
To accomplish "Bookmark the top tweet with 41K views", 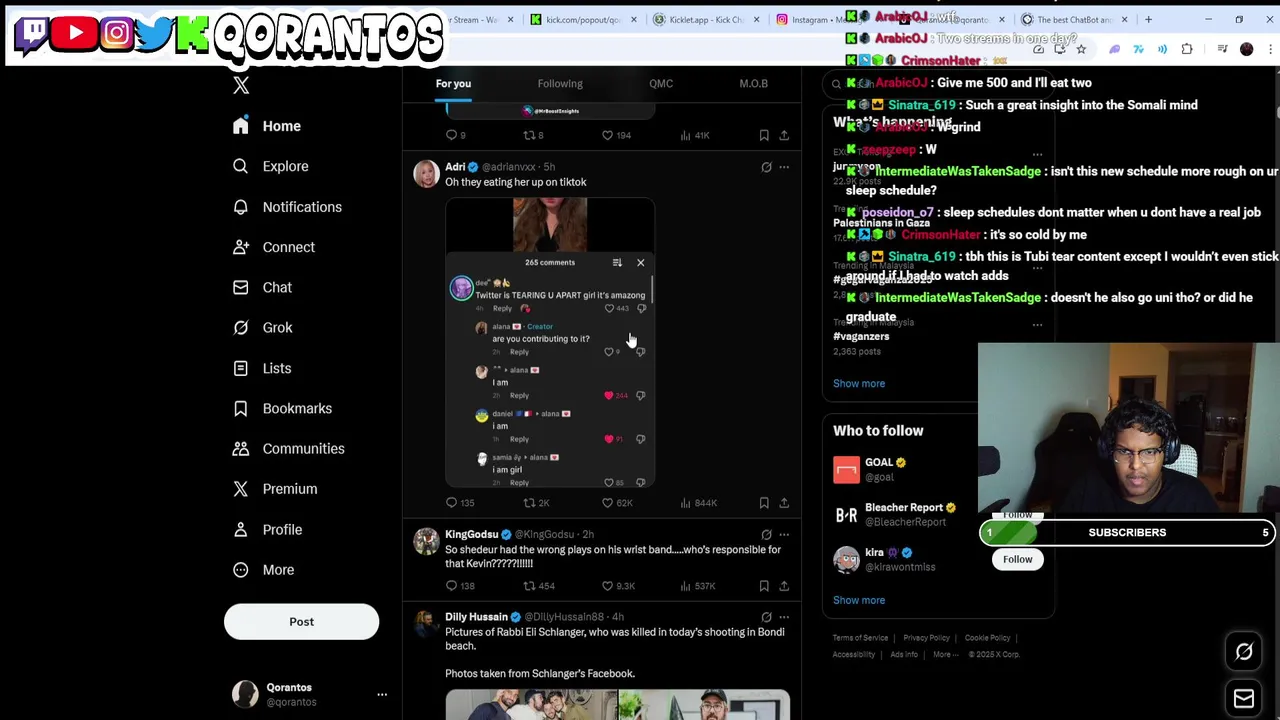I will tap(764, 135).
